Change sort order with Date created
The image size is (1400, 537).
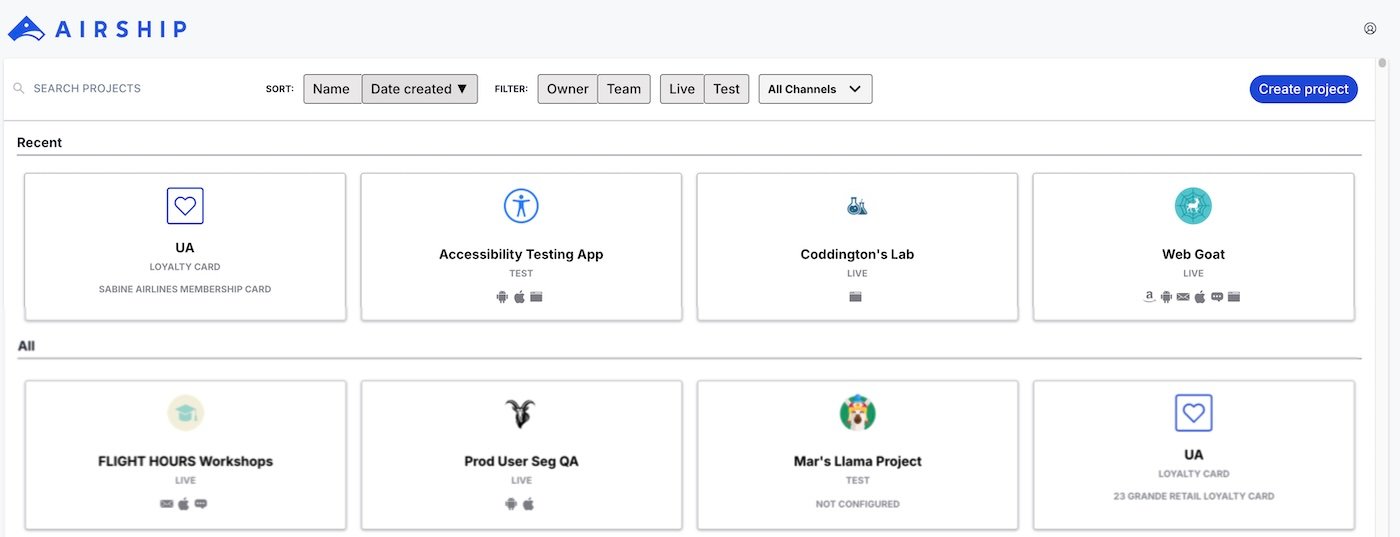[x=419, y=89]
